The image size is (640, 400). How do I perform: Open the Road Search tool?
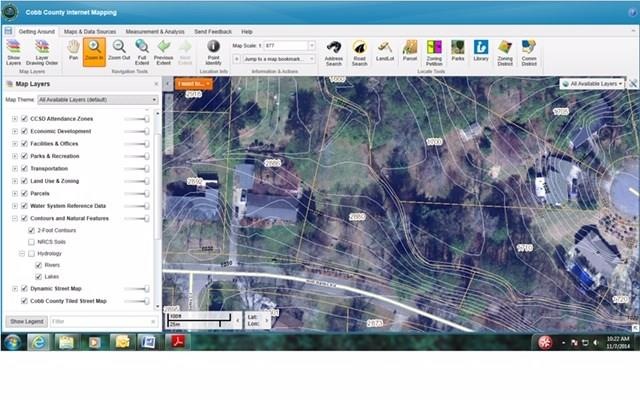(x=359, y=51)
